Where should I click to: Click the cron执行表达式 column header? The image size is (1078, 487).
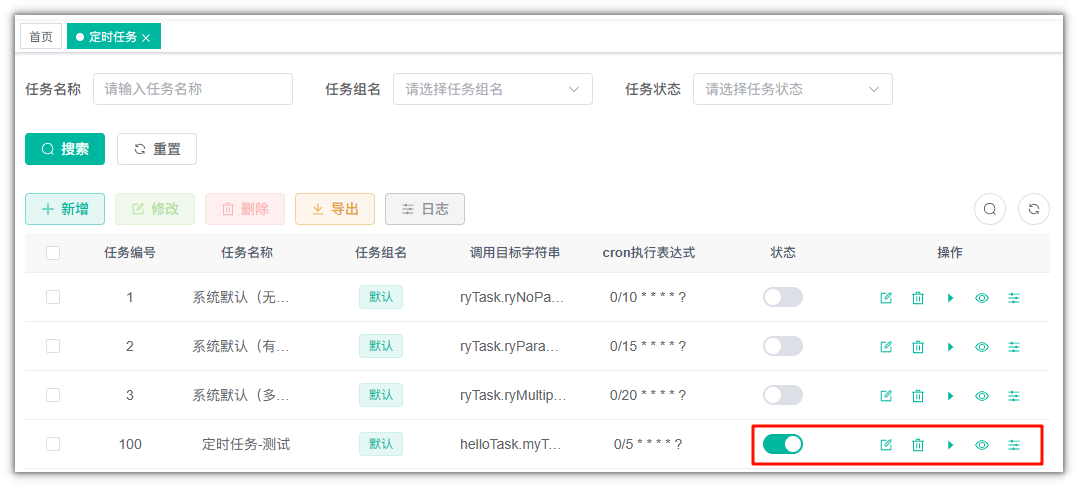649,252
